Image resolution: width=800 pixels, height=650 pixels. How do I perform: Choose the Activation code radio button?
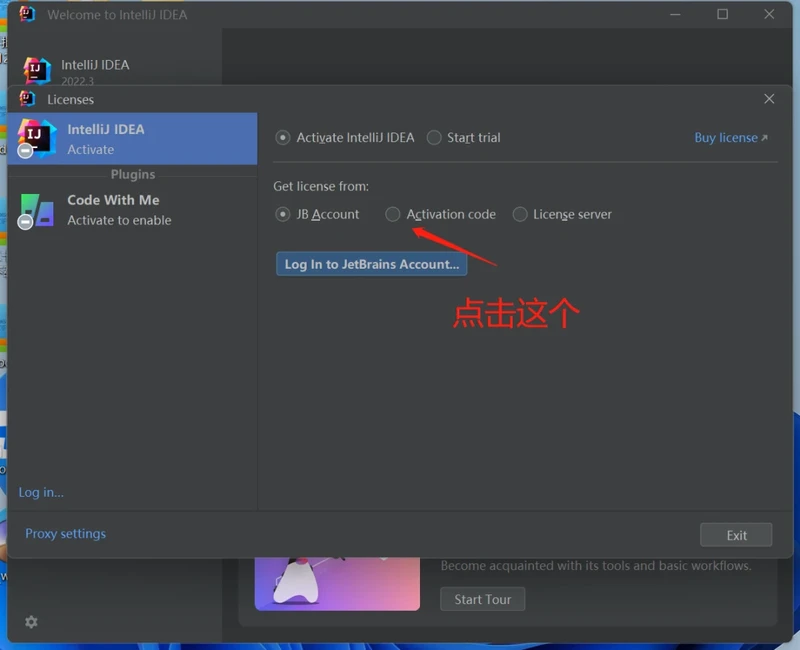(392, 214)
